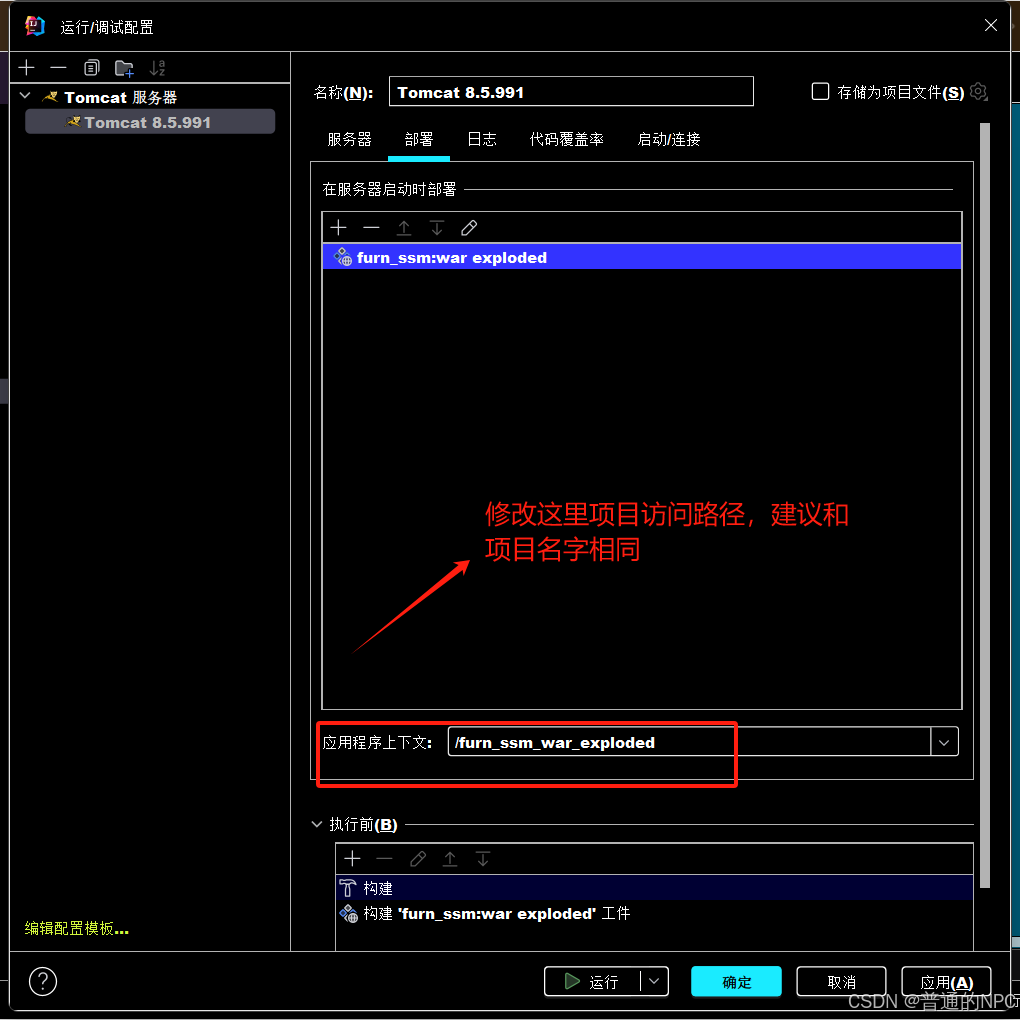Sort configurations alphabetically
Viewport: 1020px width, 1020px height.
click(x=157, y=68)
